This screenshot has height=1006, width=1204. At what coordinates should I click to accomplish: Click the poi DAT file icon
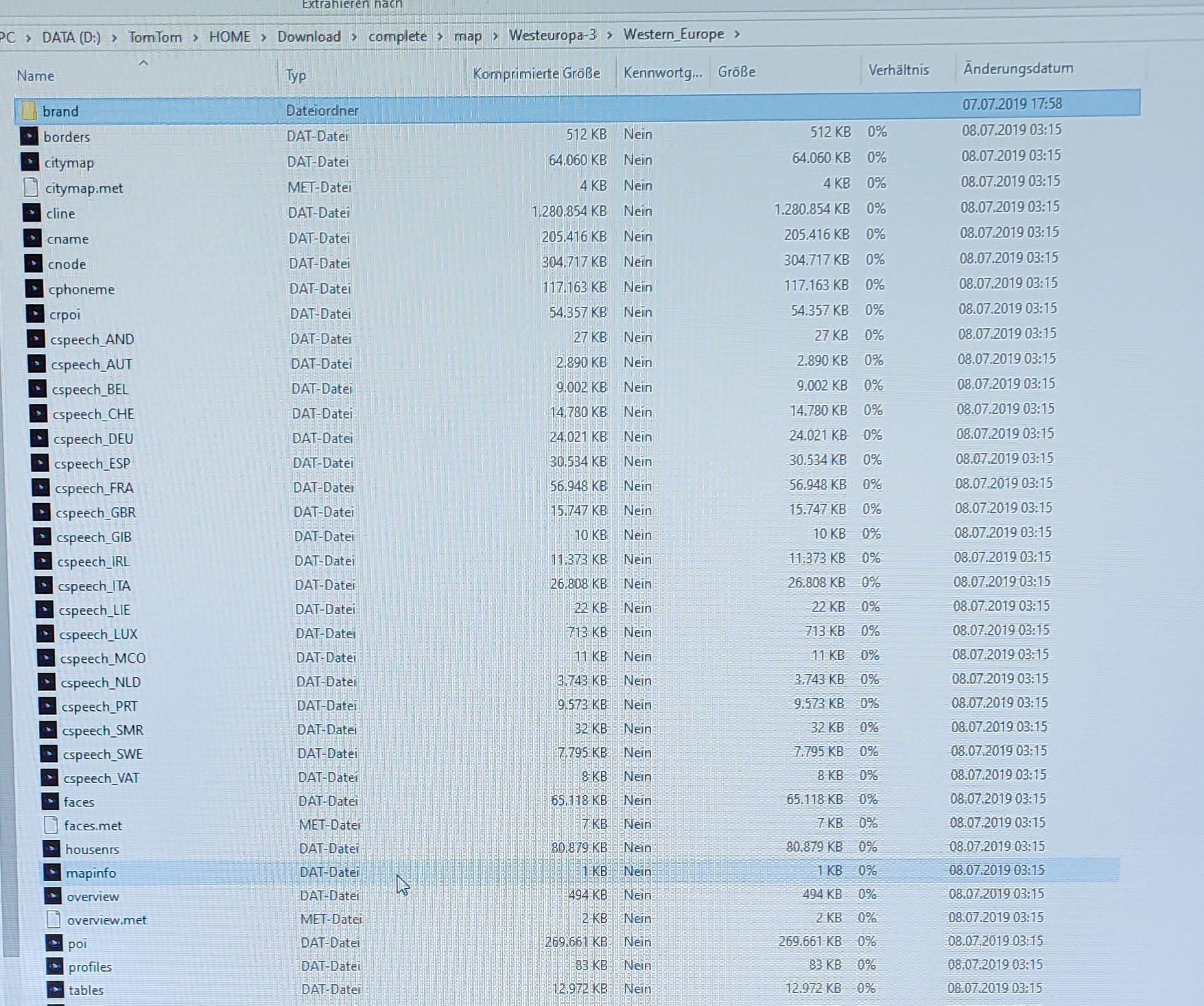(54, 943)
